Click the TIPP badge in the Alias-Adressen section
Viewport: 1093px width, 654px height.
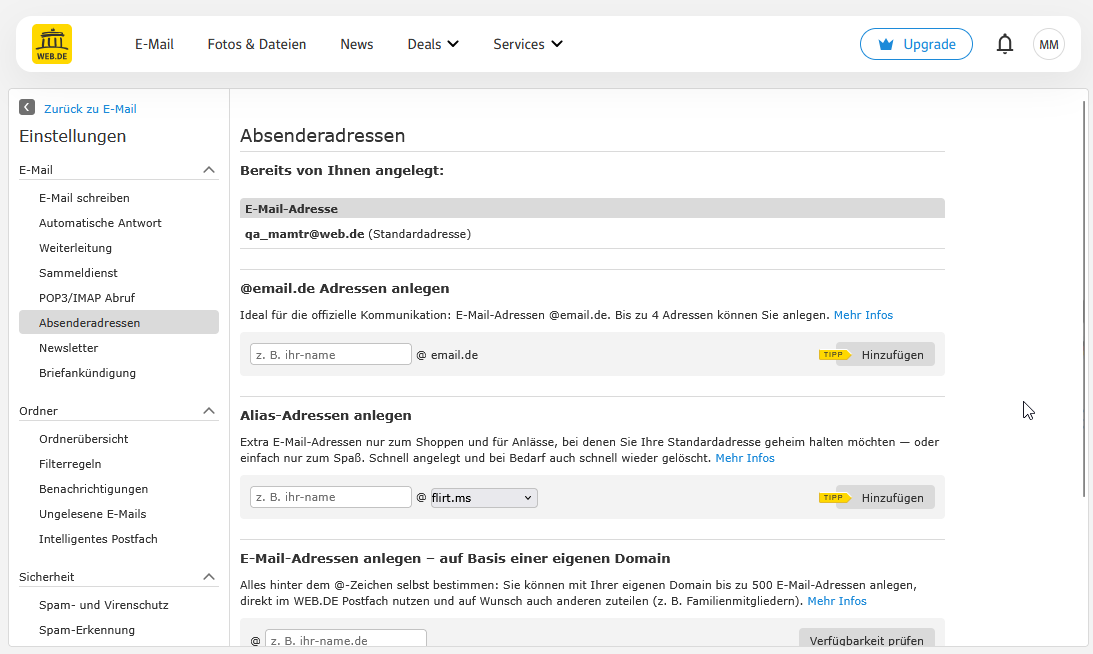point(833,497)
